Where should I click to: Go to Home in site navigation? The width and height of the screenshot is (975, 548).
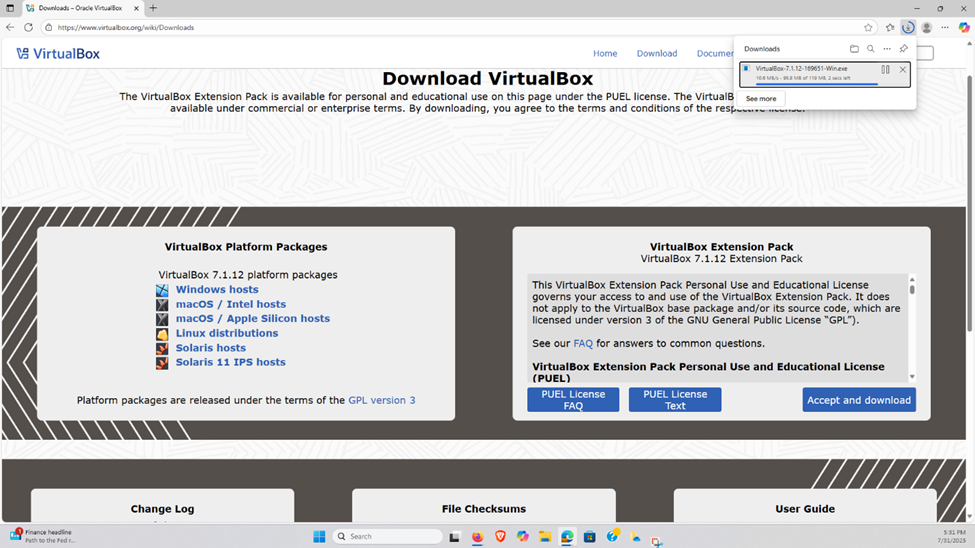pos(605,54)
